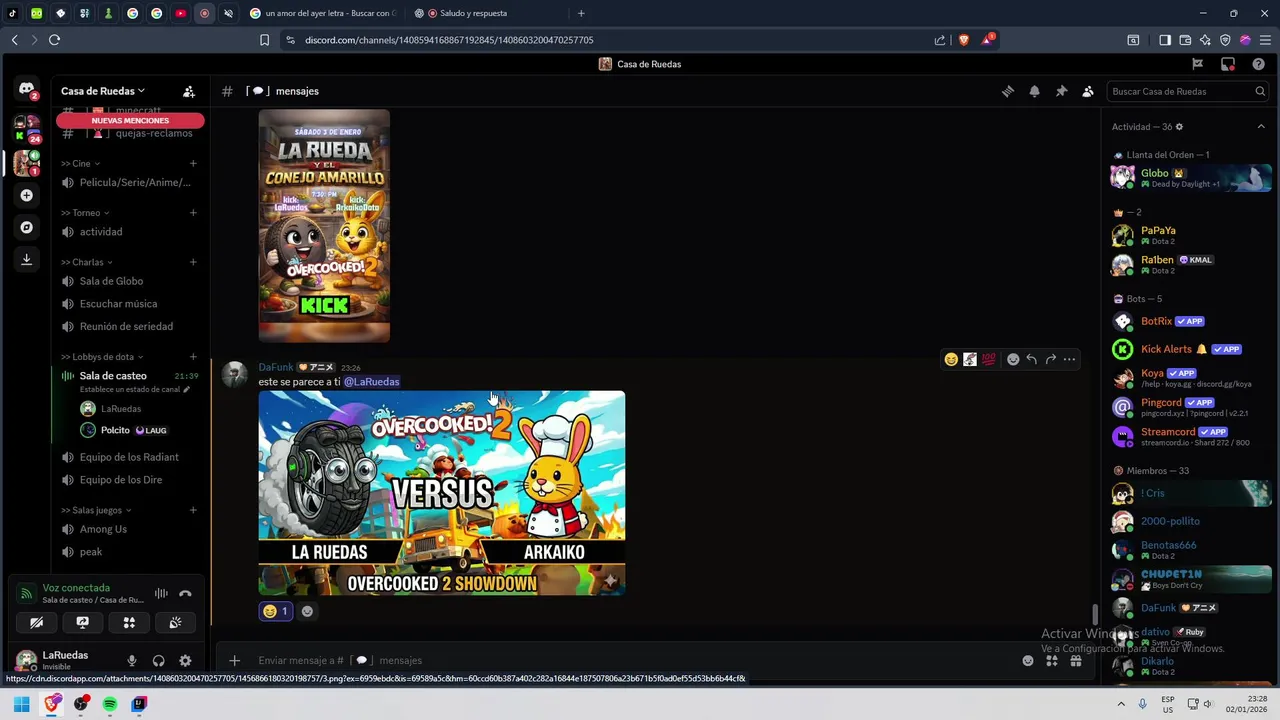Toggle the member list icon

1088,91
